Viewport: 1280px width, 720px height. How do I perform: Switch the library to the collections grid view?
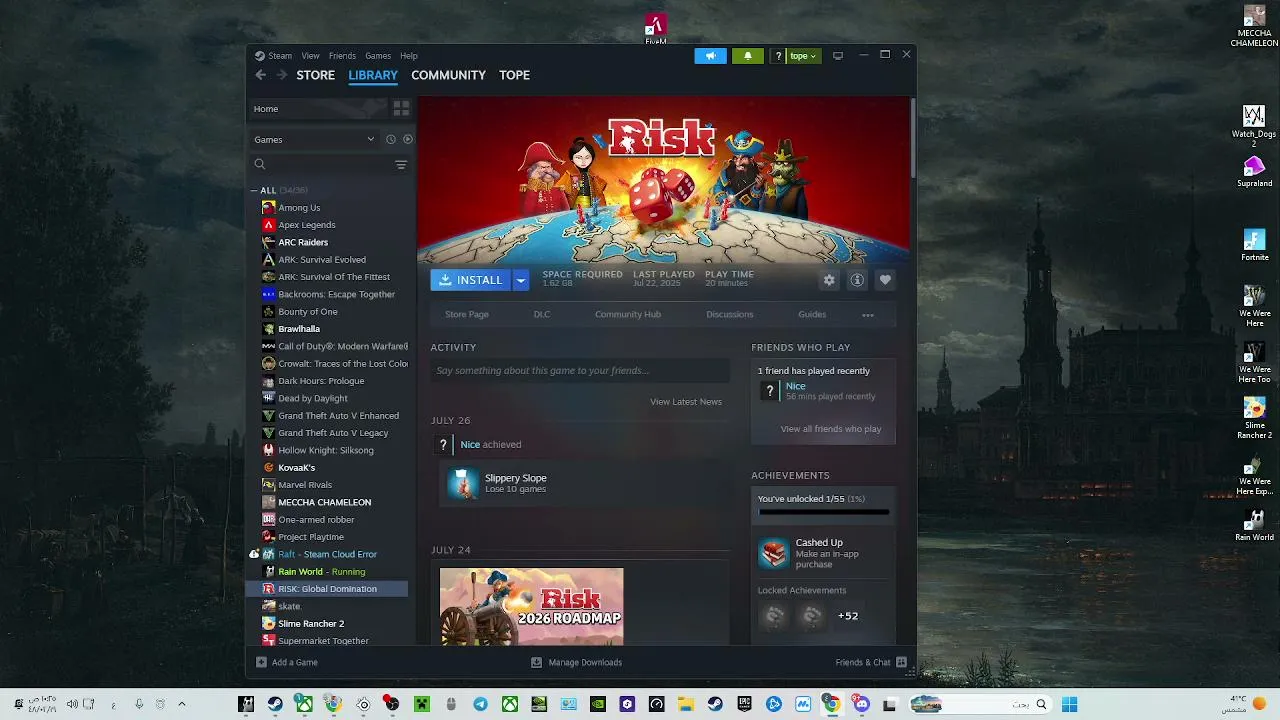(x=401, y=108)
